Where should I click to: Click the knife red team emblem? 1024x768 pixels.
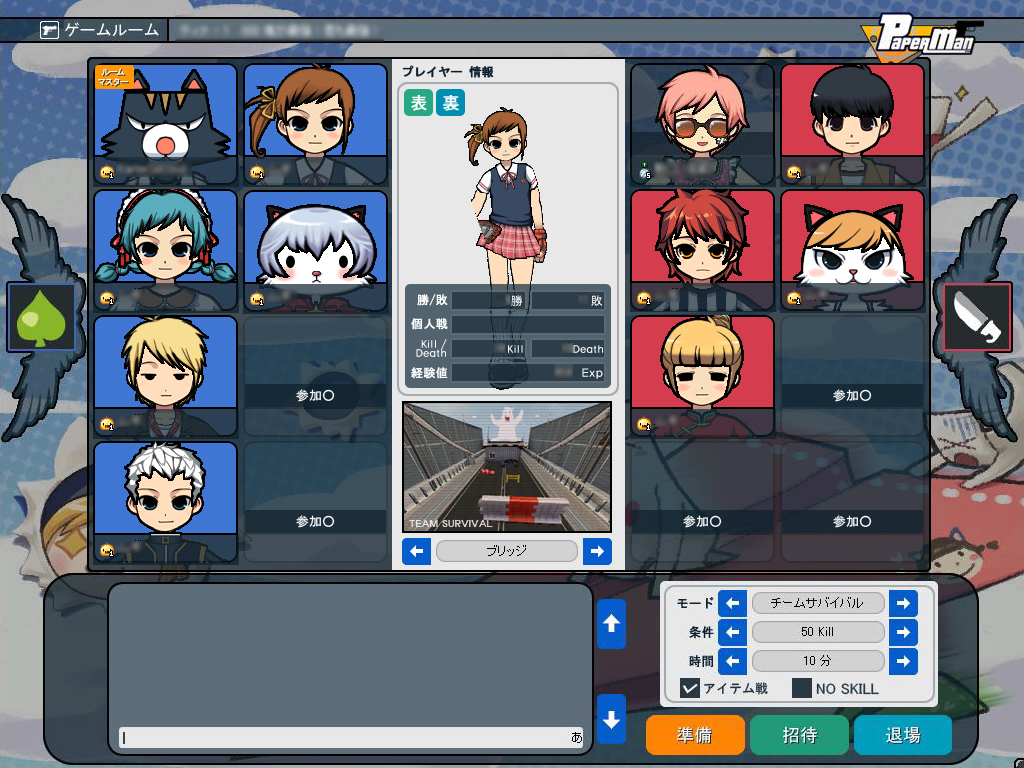pyautogui.click(x=977, y=317)
